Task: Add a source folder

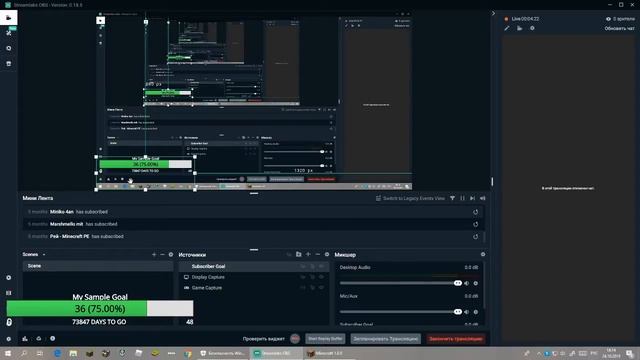Action: (x=299, y=255)
